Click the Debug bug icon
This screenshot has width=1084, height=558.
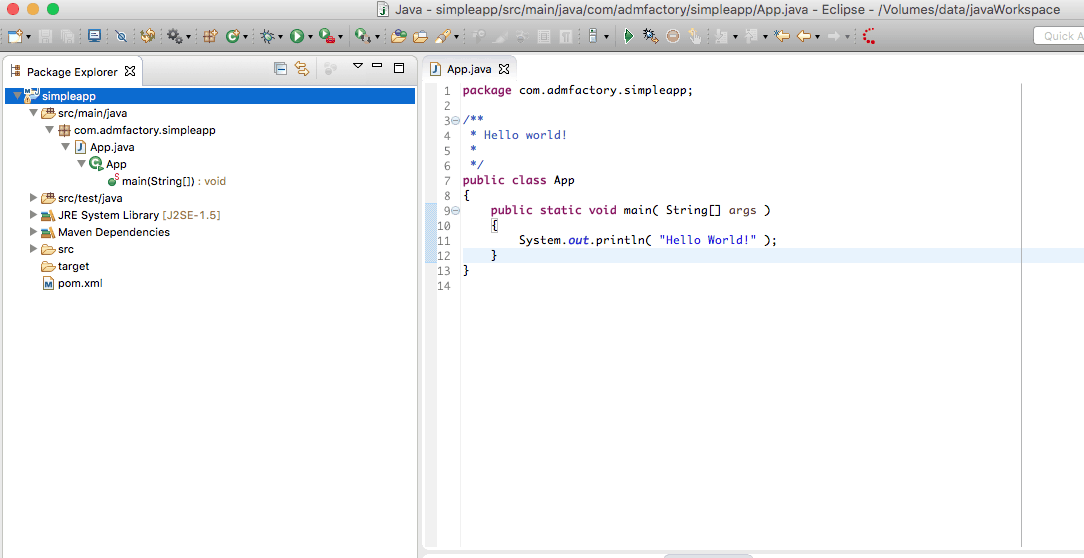tap(268, 36)
